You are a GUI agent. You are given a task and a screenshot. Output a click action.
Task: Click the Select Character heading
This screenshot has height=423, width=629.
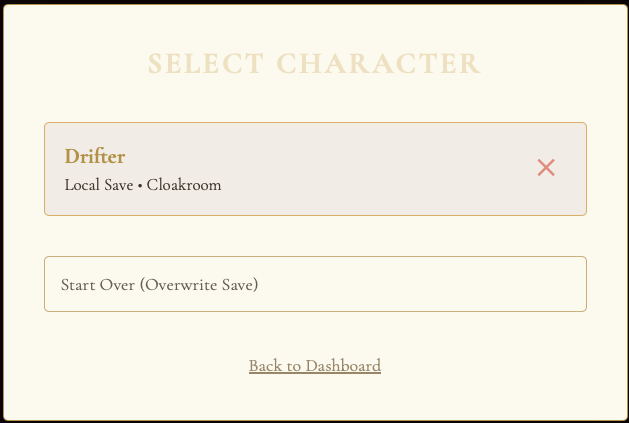click(314, 64)
